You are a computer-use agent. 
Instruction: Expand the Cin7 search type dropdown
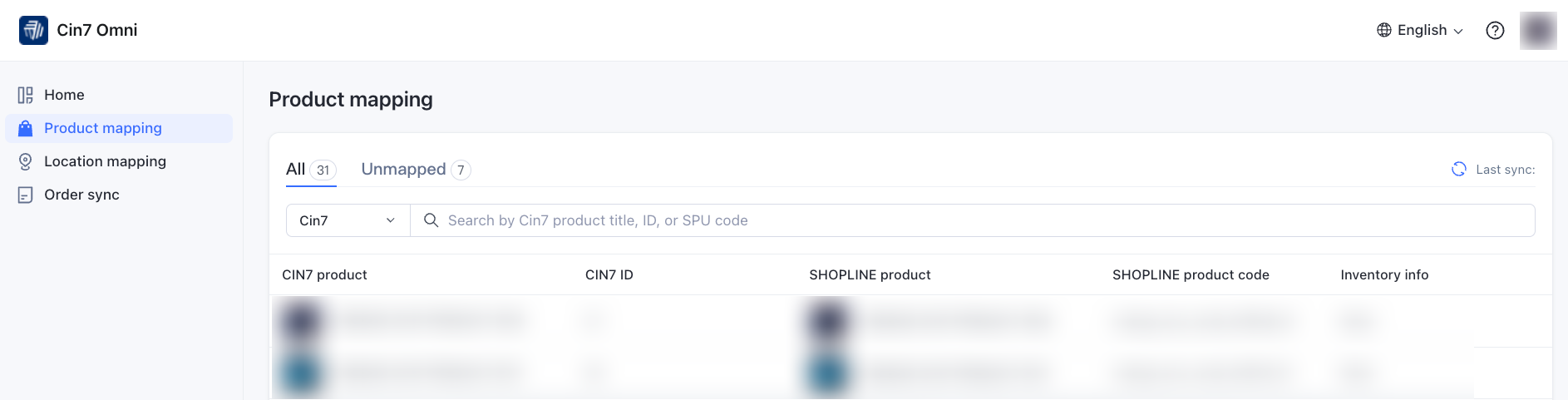(x=348, y=220)
